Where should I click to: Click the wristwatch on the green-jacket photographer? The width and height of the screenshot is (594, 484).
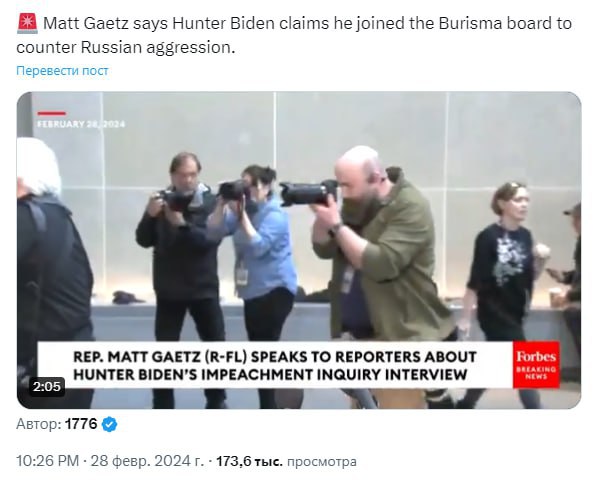point(335,230)
